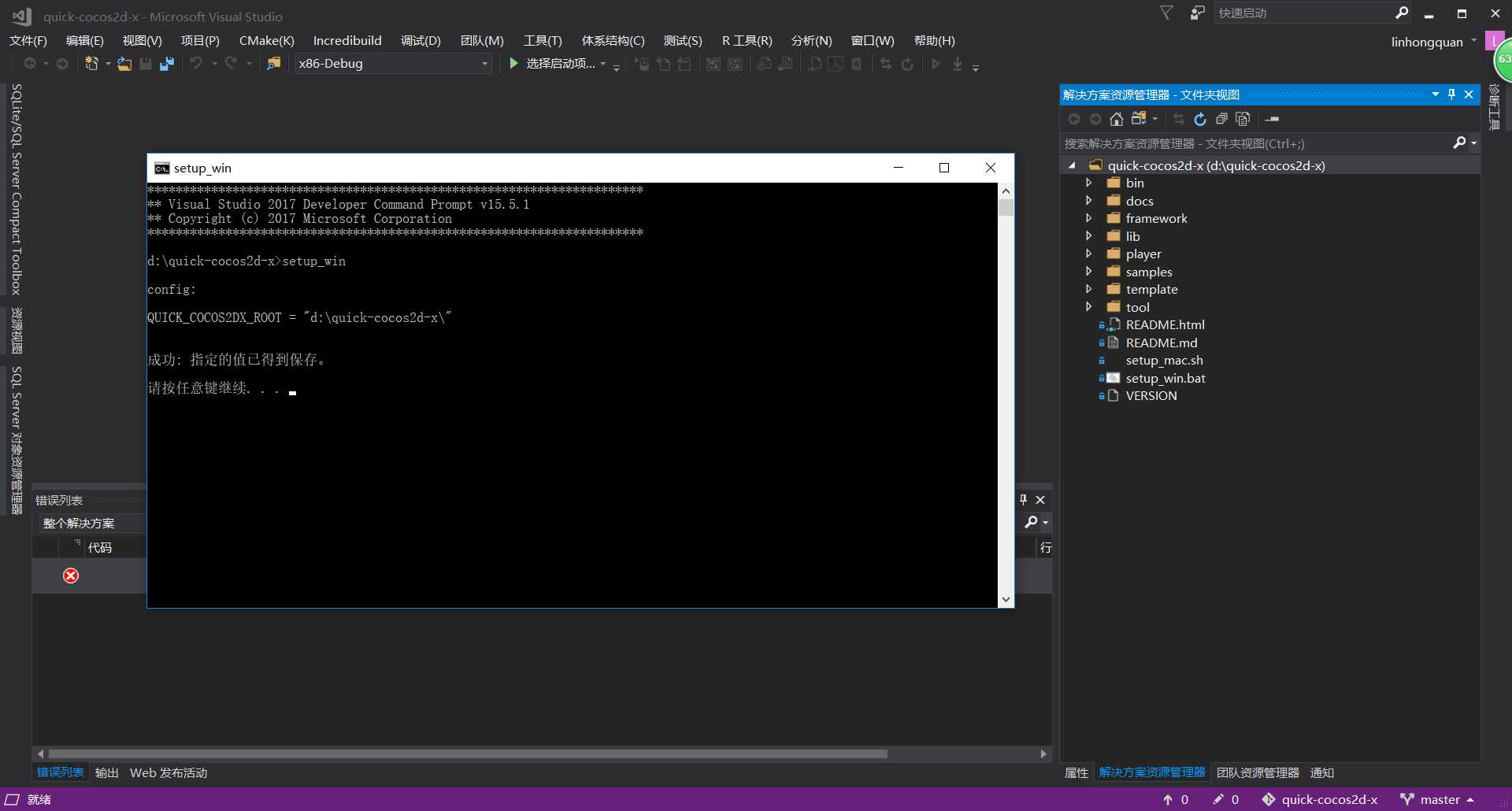Click the red error icon in the Error List
The image size is (1512, 811).
tap(71, 576)
